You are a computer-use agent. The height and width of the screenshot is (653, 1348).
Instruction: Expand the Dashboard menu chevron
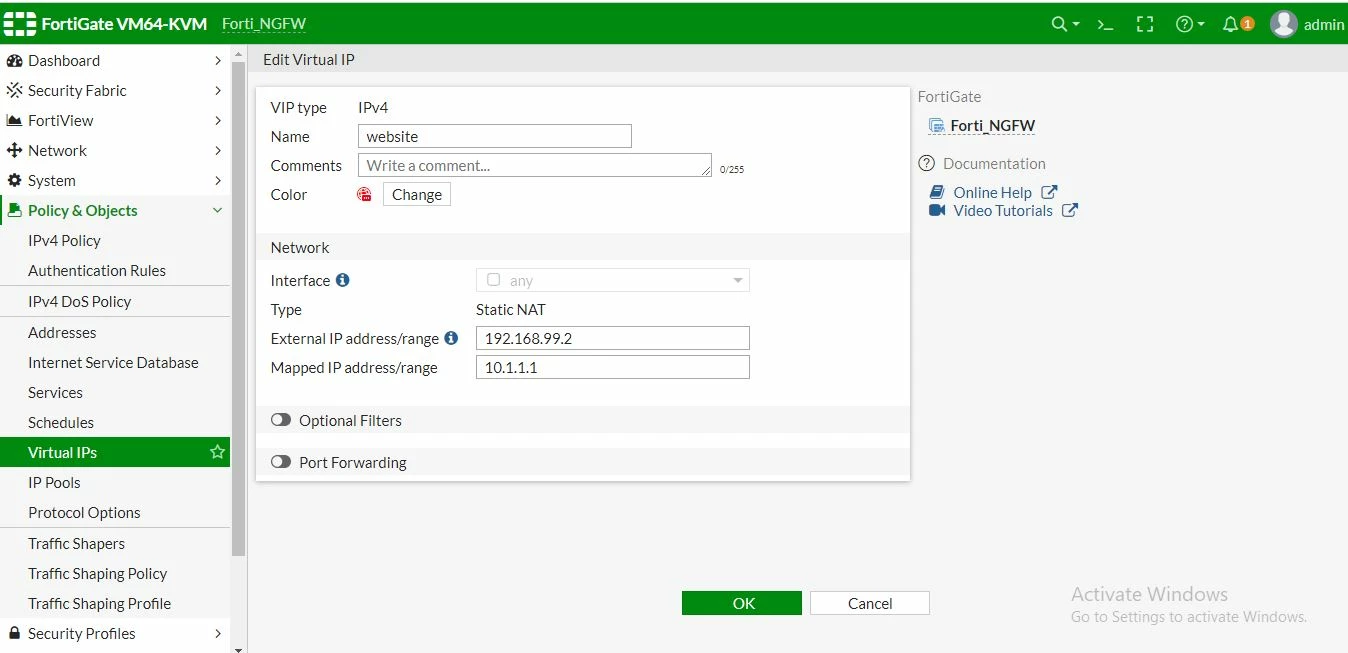click(218, 61)
